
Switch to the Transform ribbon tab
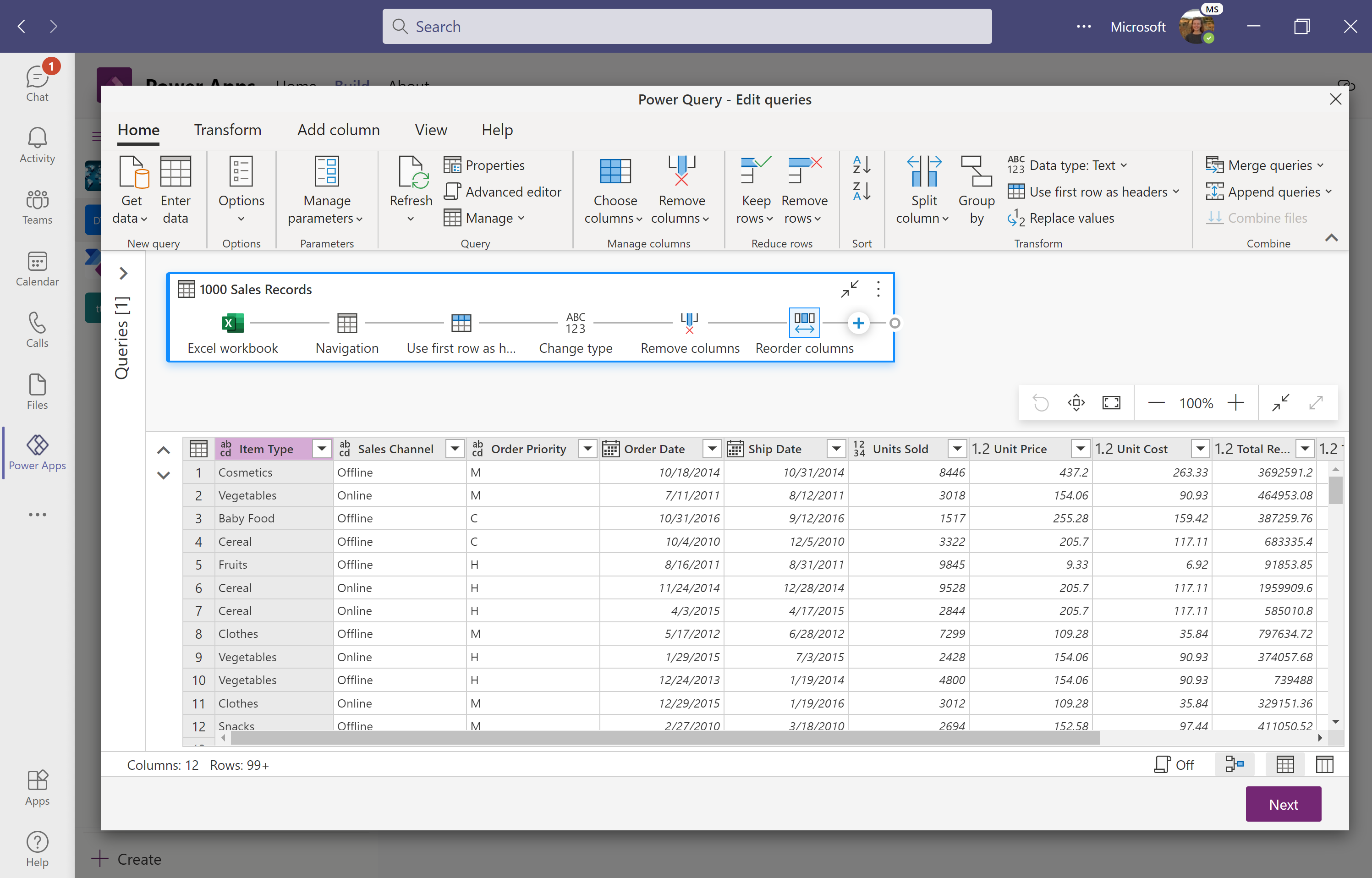pyautogui.click(x=227, y=129)
